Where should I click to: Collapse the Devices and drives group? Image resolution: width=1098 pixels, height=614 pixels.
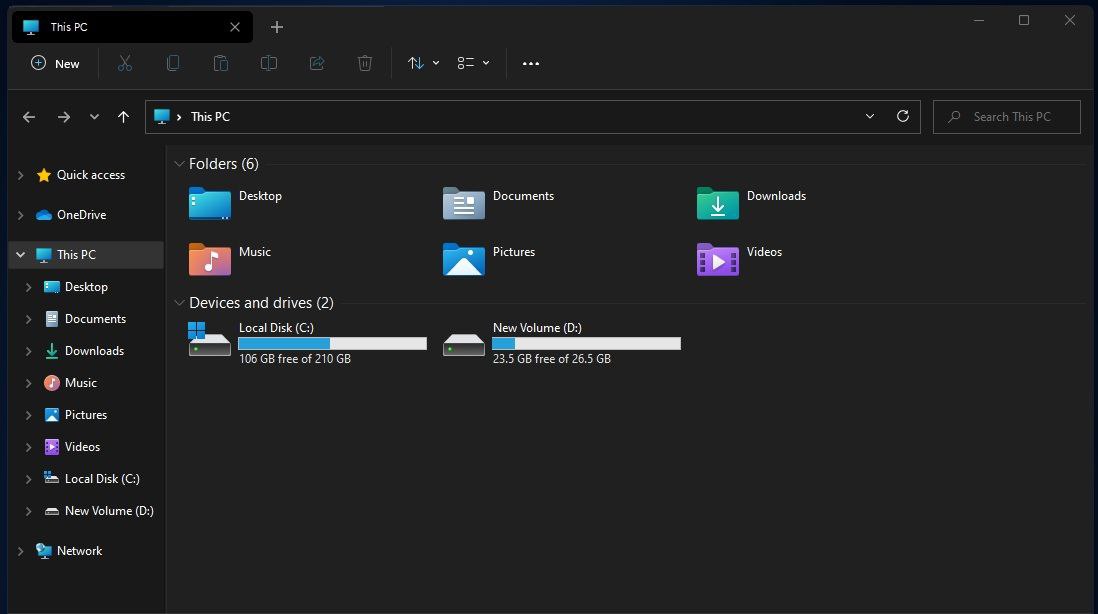pyautogui.click(x=179, y=303)
